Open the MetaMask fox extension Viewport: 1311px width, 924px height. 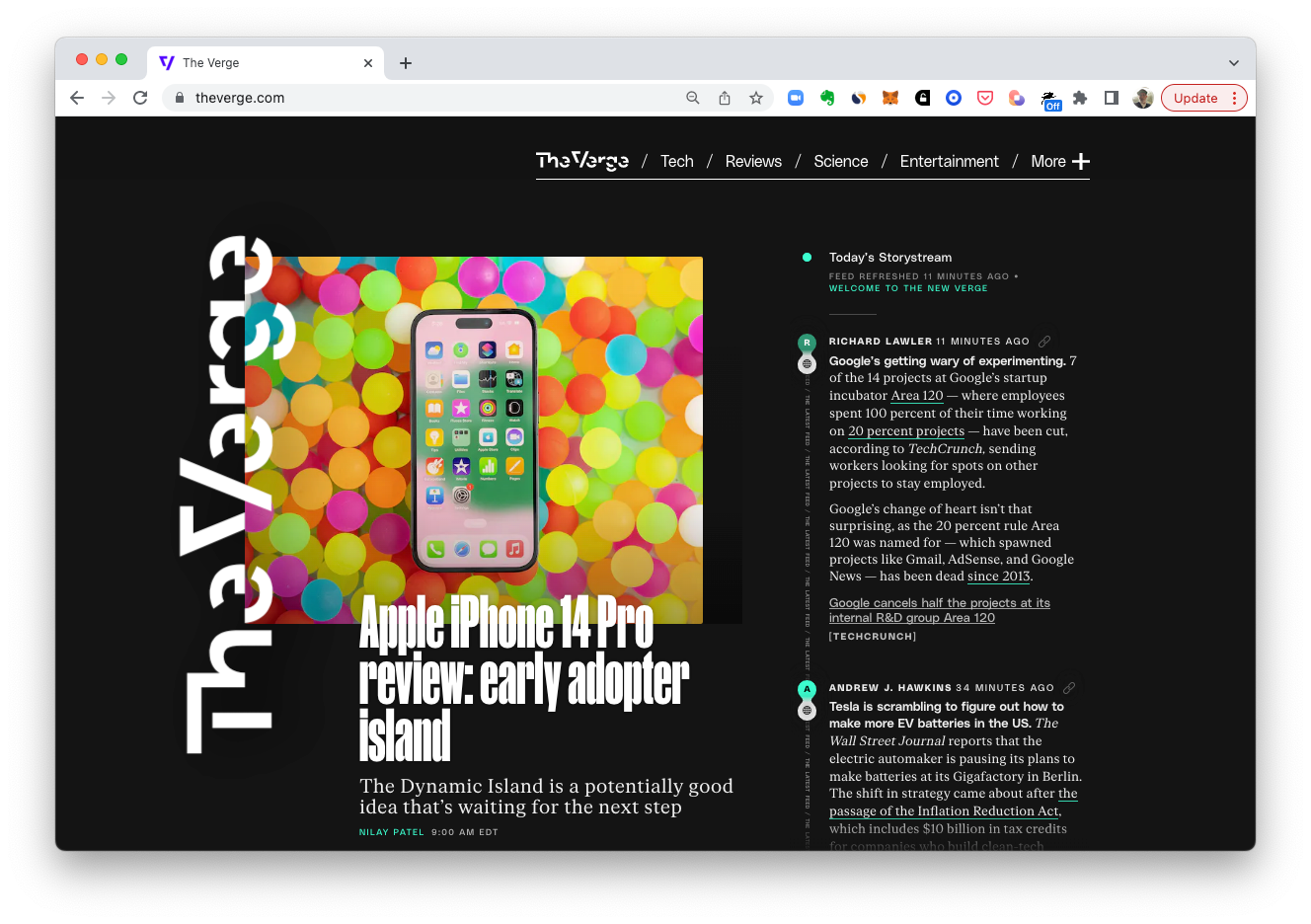tap(890, 98)
